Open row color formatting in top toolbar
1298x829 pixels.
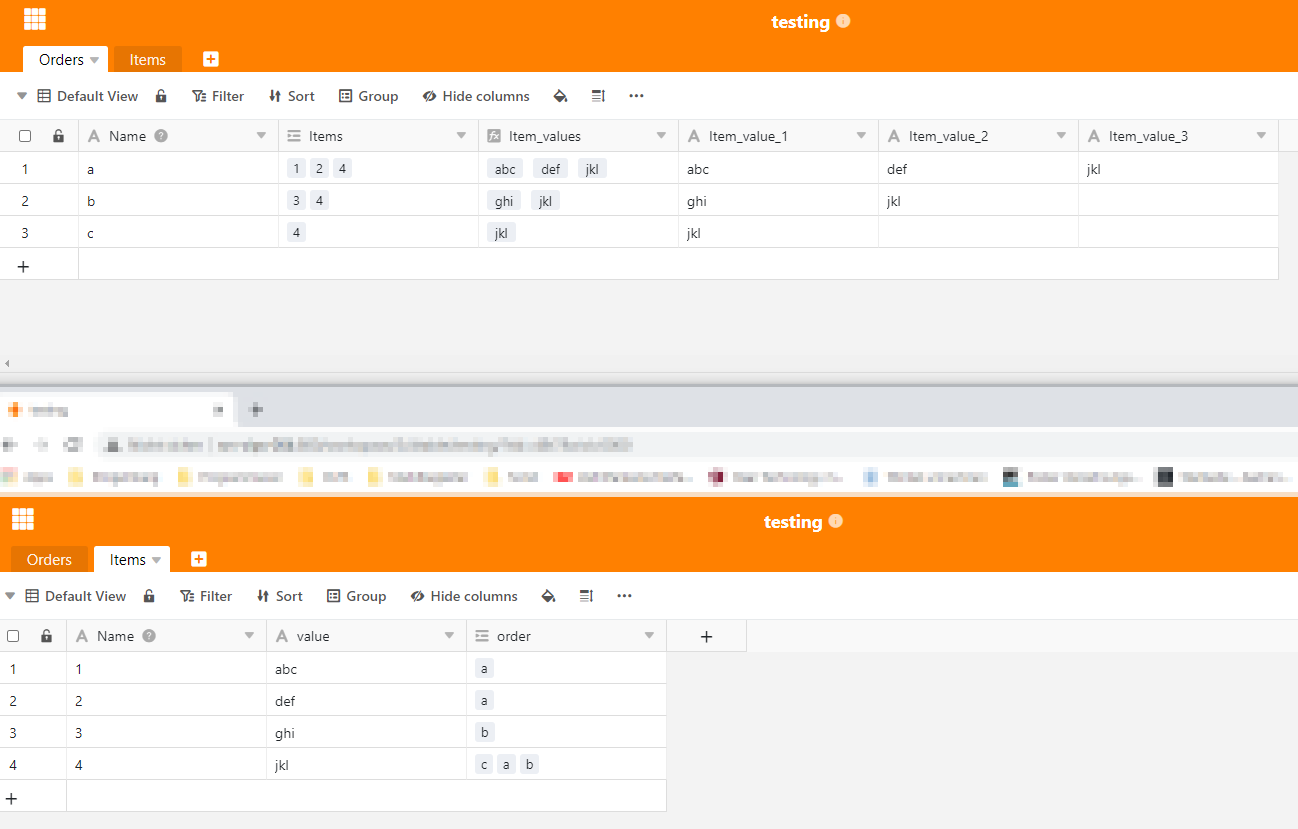pyautogui.click(x=560, y=96)
